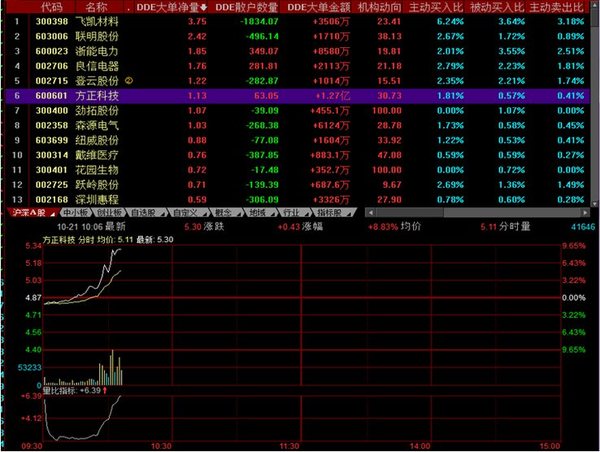Open the 指标股 tab

[x=333, y=212]
